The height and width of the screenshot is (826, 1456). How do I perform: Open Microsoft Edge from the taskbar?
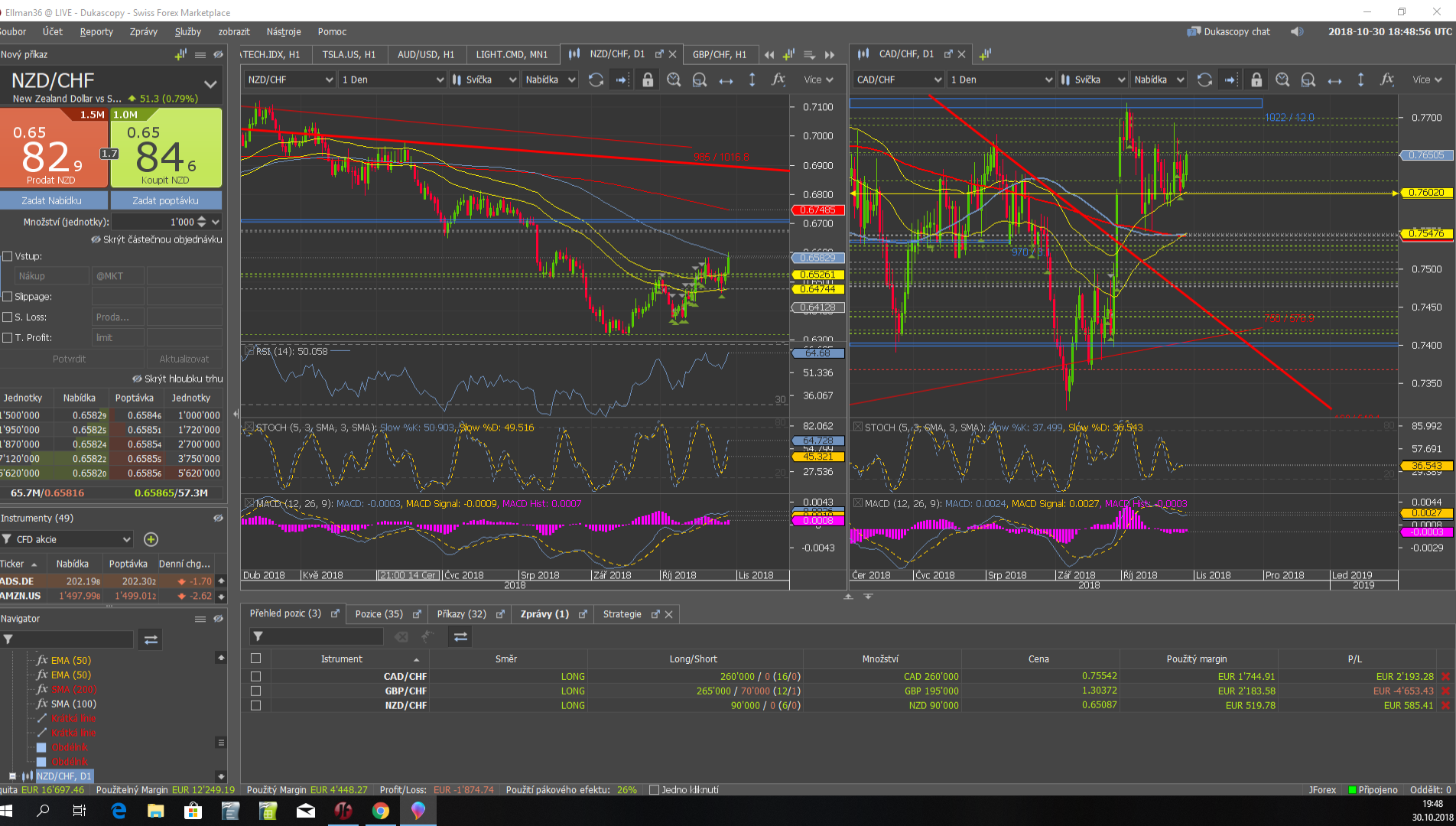[119, 811]
